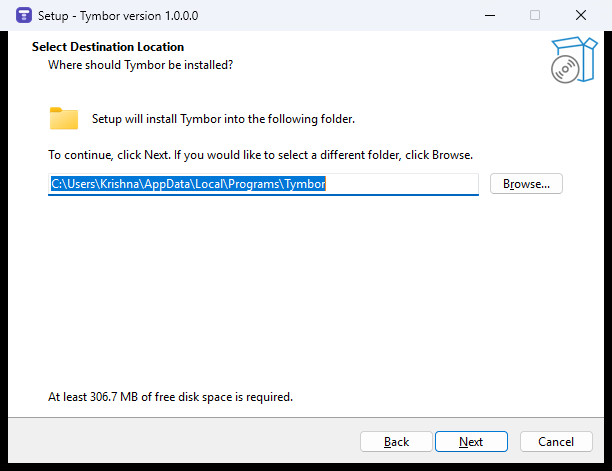Click the '306.7 MB of free disk space' note
This screenshot has height=471, width=612.
click(170, 397)
